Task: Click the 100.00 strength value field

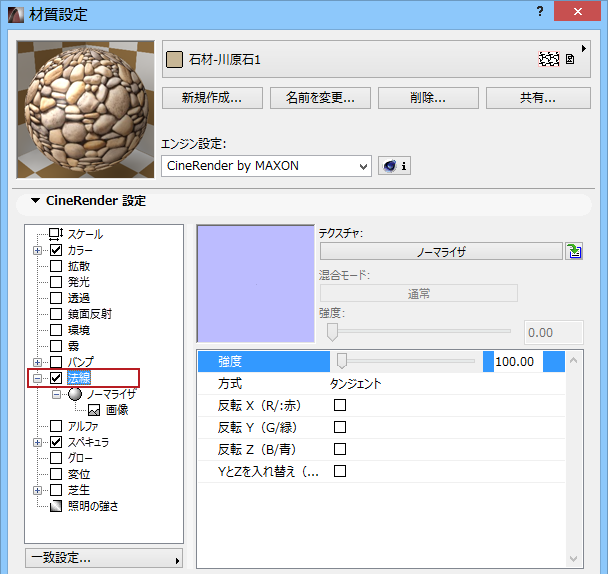Action: 518,361
